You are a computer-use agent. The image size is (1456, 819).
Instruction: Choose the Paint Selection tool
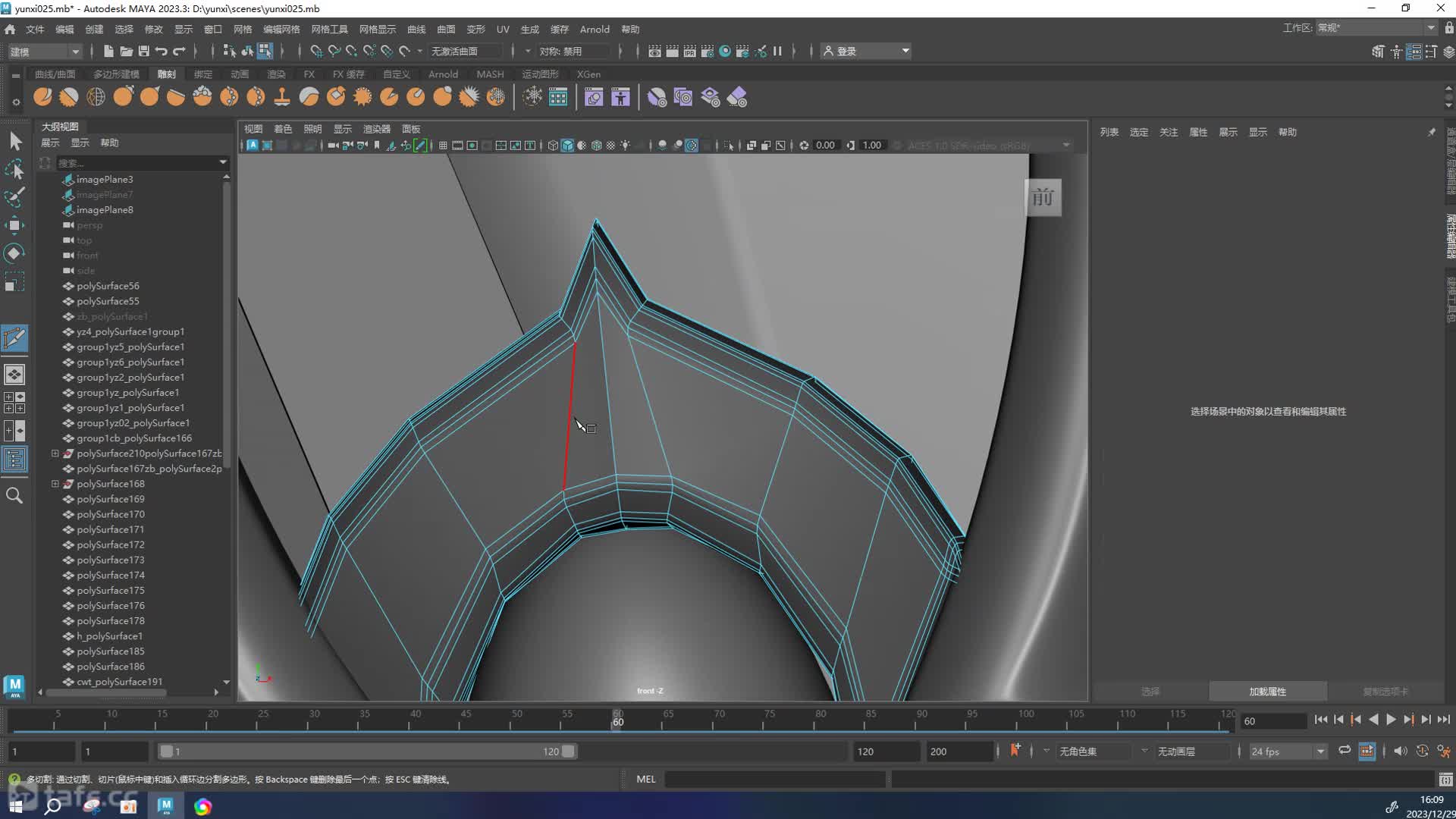tap(14, 197)
